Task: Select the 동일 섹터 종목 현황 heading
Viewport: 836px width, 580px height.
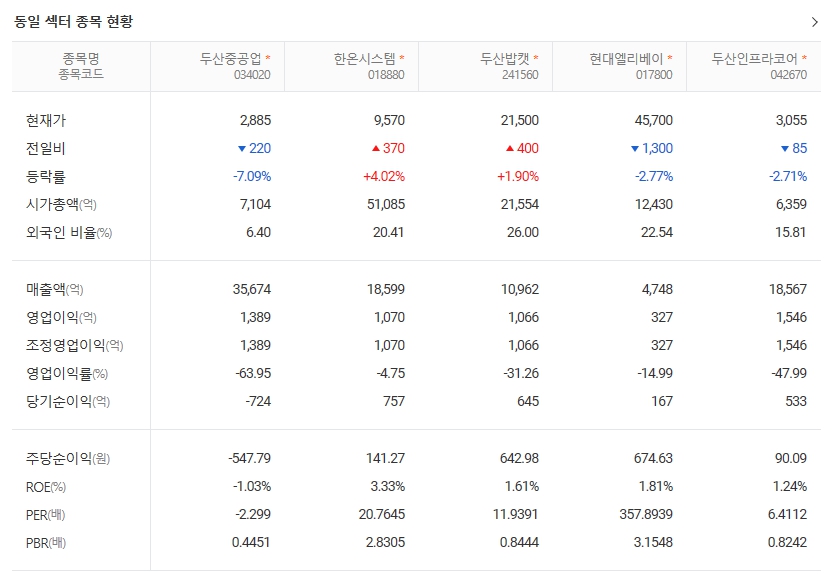Action: (x=73, y=22)
